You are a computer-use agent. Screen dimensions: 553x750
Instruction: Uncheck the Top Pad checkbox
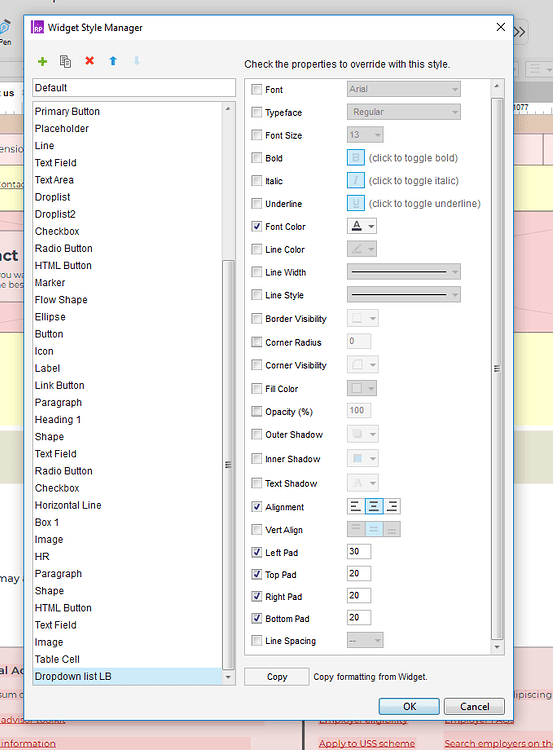tap(257, 574)
